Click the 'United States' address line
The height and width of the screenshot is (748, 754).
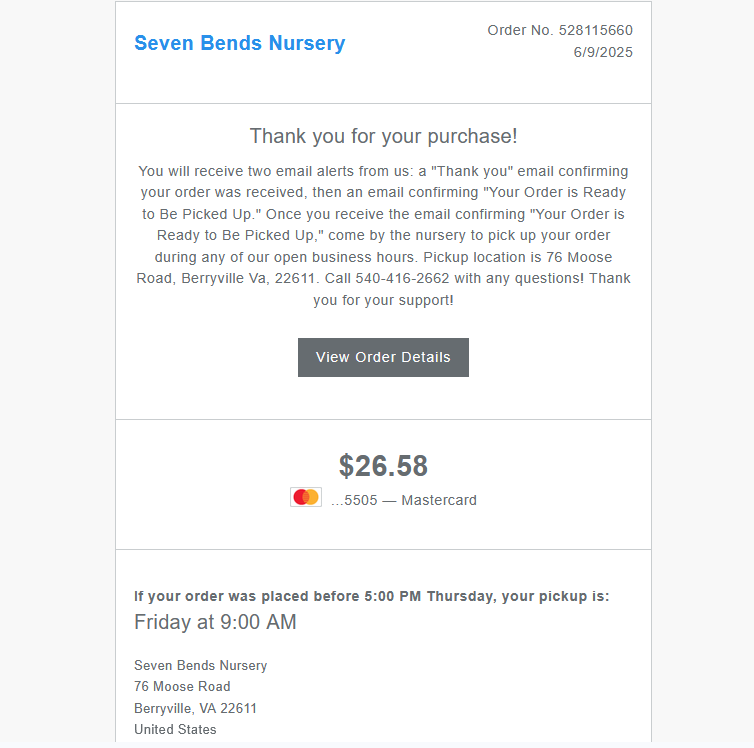click(x=175, y=729)
